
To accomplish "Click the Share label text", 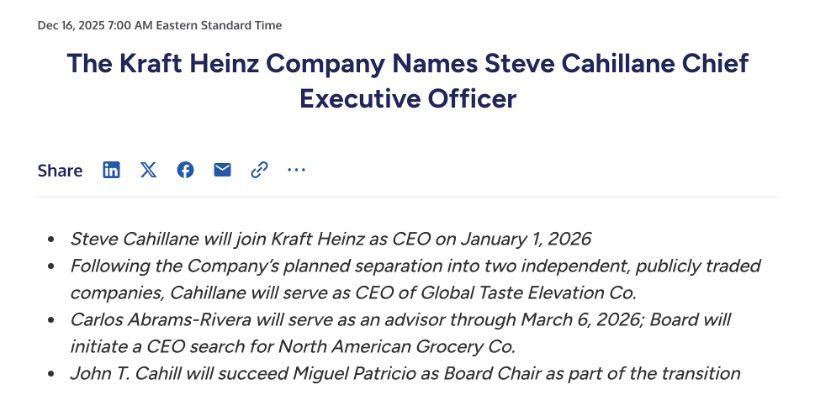I will coord(60,171).
